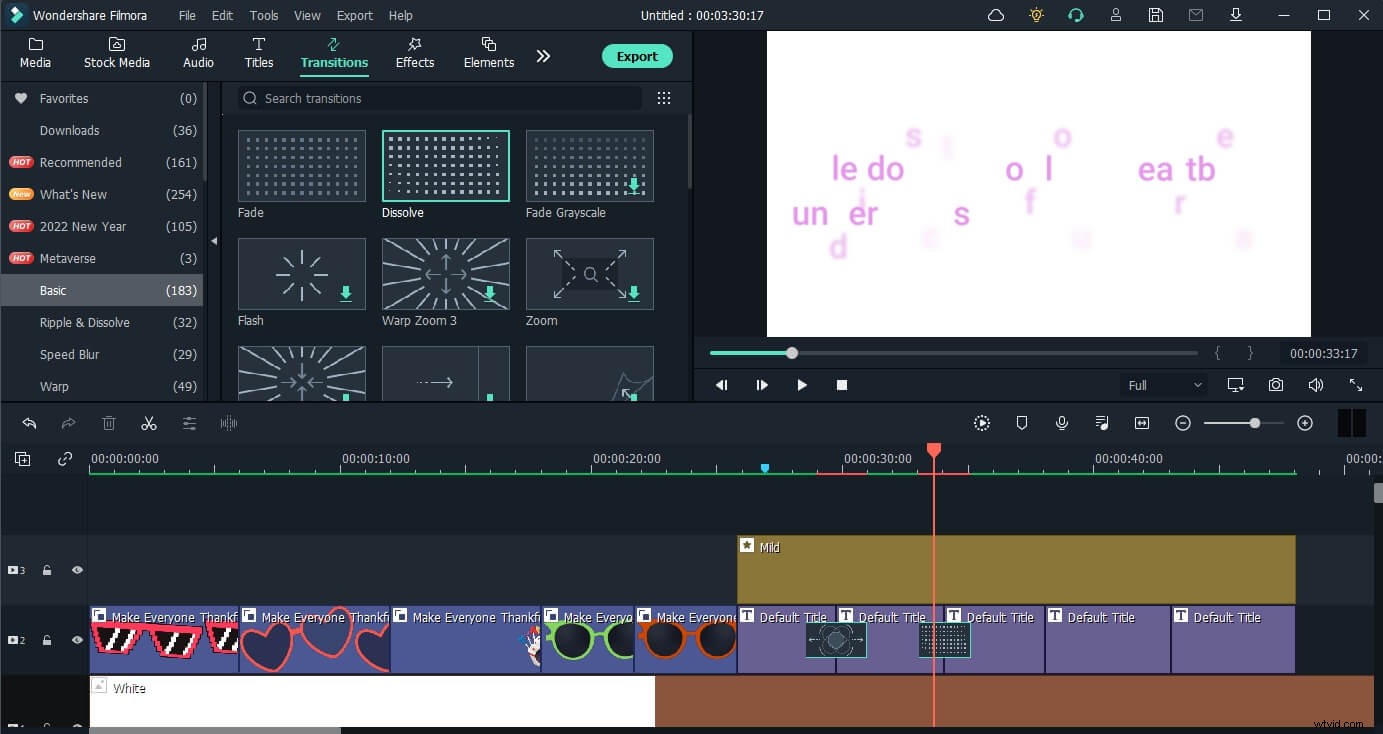Open the support headset icon
This screenshot has width=1383, height=734.
[1076, 15]
